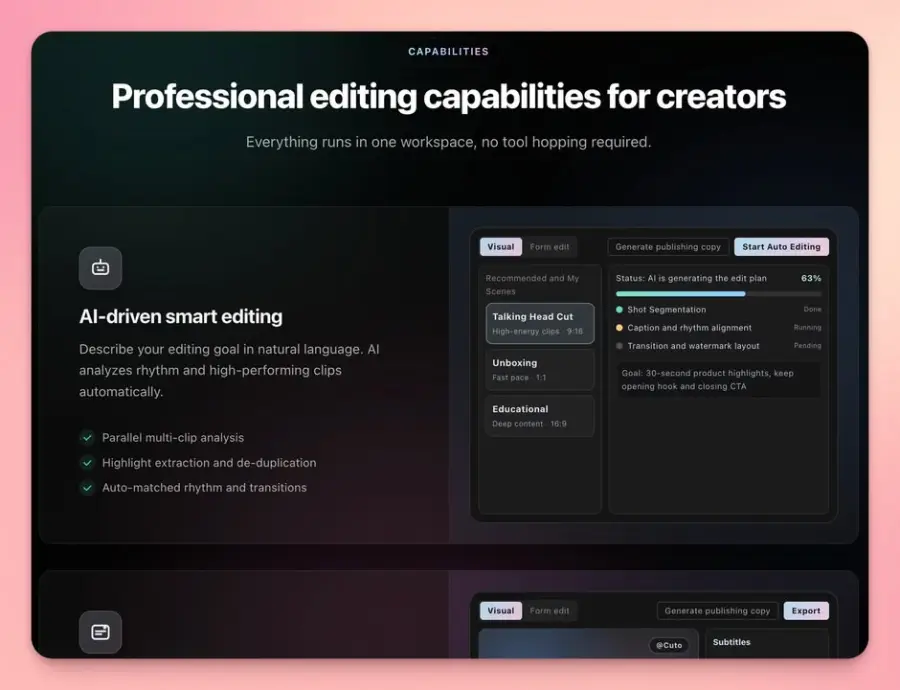
Task: Click the Subtitles panel heading
Action: click(731, 642)
